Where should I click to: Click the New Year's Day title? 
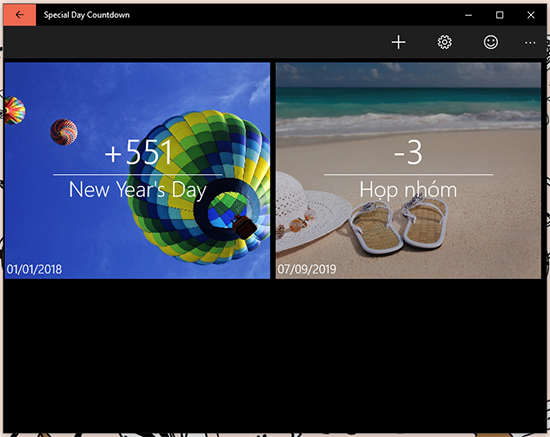tap(138, 190)
